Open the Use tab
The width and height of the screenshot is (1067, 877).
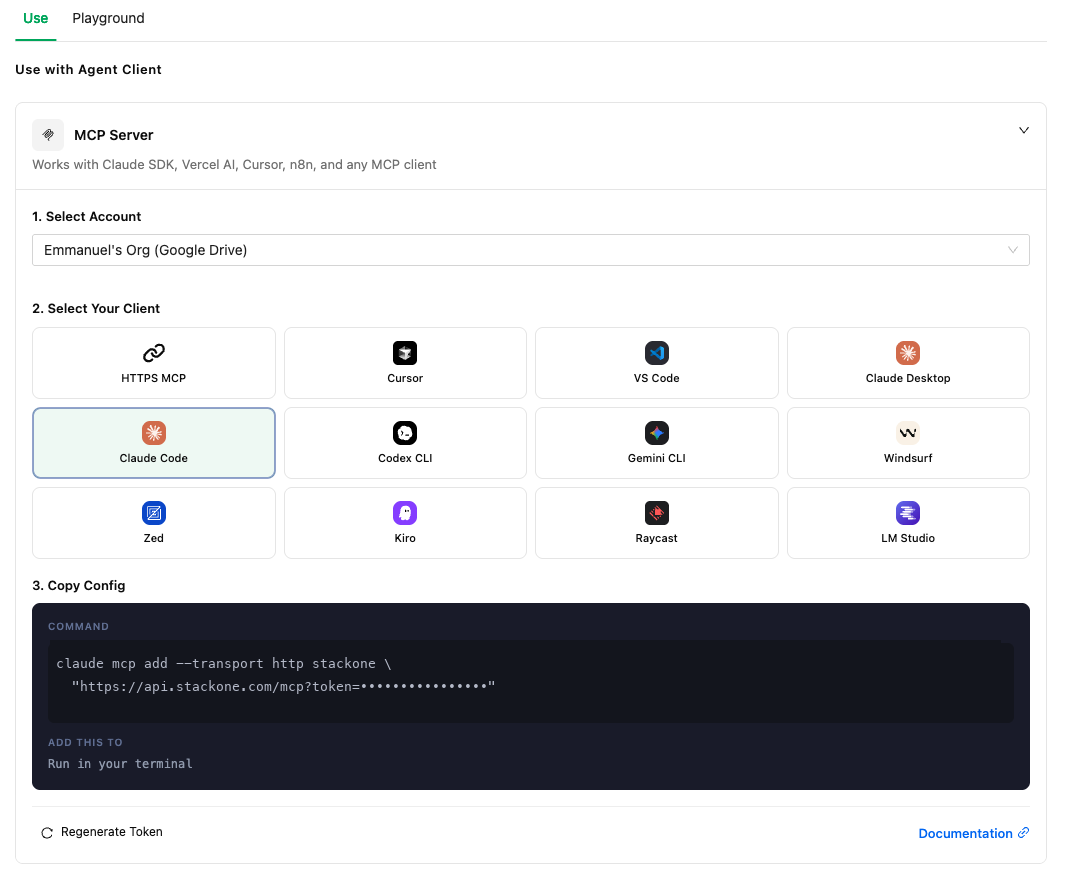pyautogui.click(x=35, y=18)
